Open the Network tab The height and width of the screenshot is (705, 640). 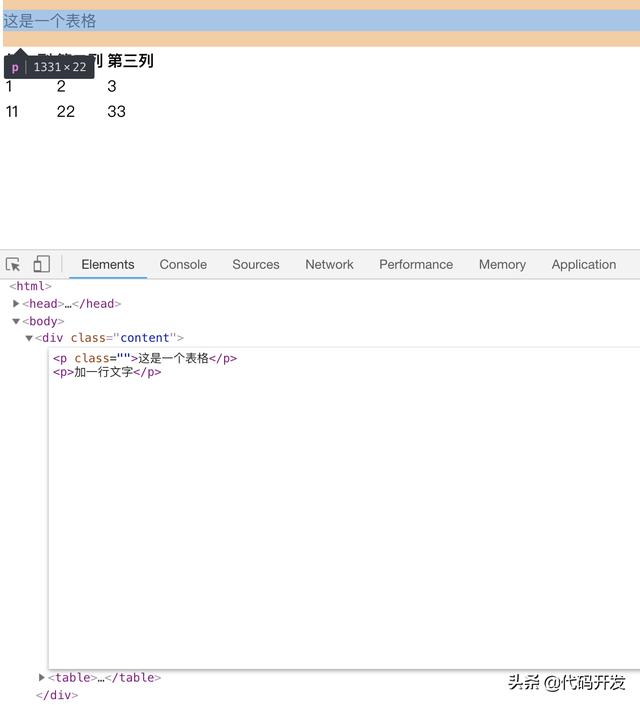point(329,264)
